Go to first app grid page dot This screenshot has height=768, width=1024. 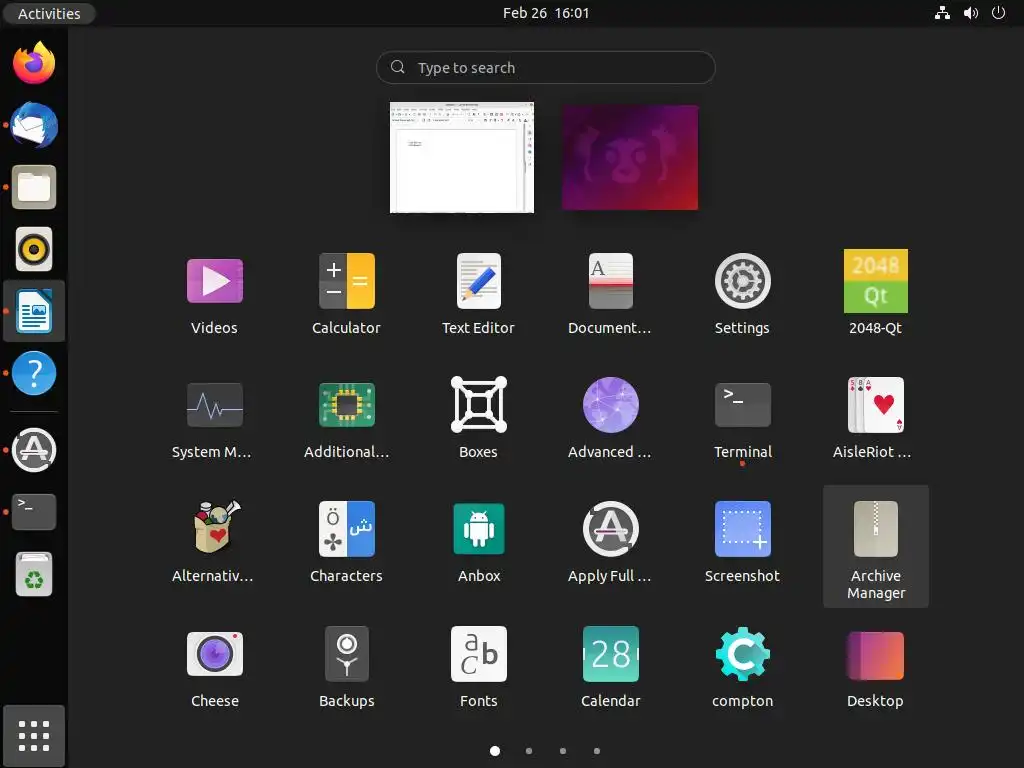[x=495, y=751]
